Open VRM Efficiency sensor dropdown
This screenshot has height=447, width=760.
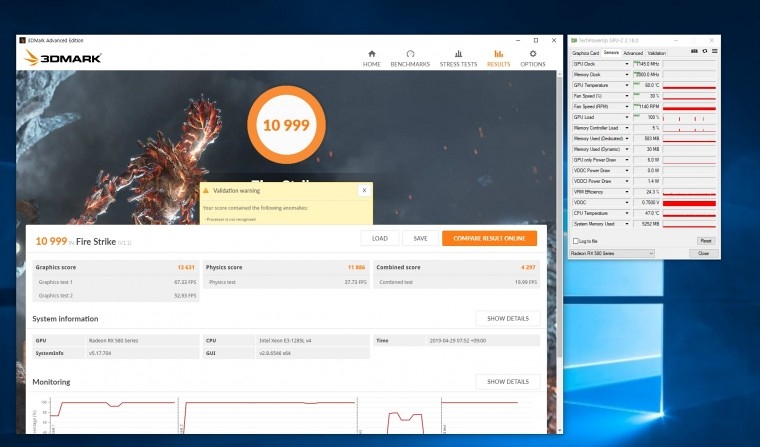(627, 192)
